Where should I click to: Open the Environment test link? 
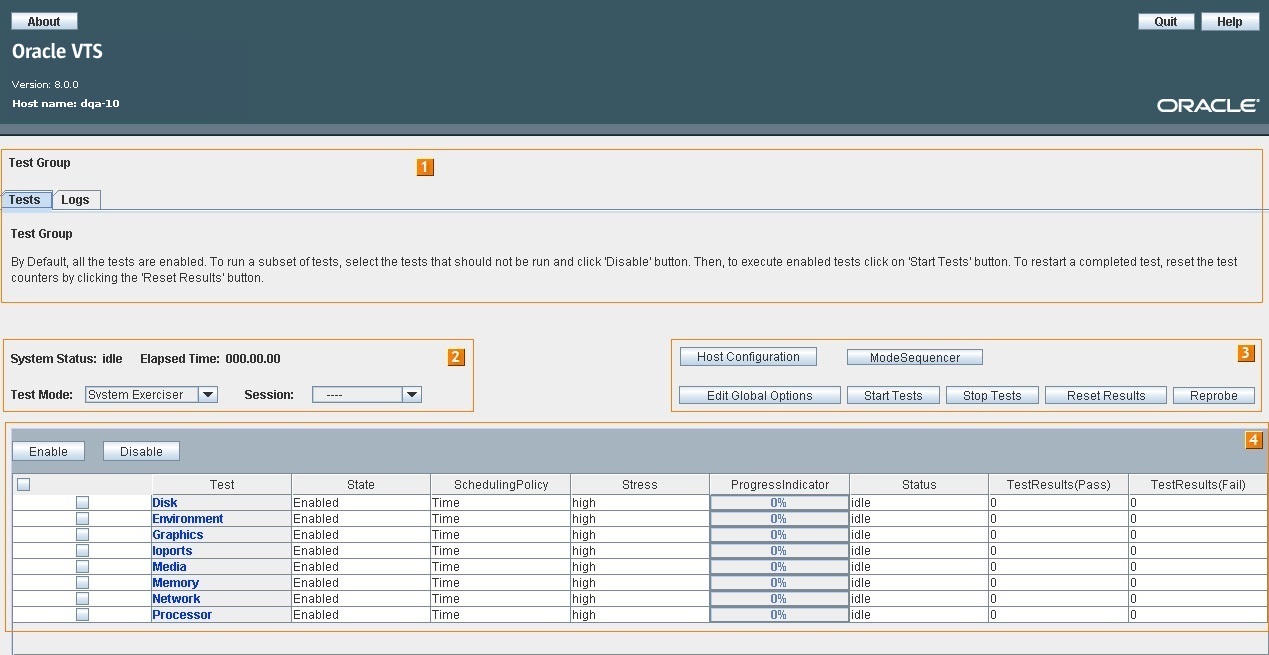188,519
